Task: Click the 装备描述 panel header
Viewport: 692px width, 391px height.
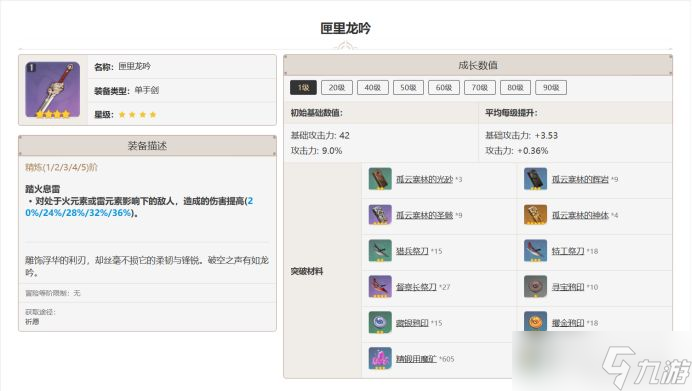Action: [x=147, y=146]
